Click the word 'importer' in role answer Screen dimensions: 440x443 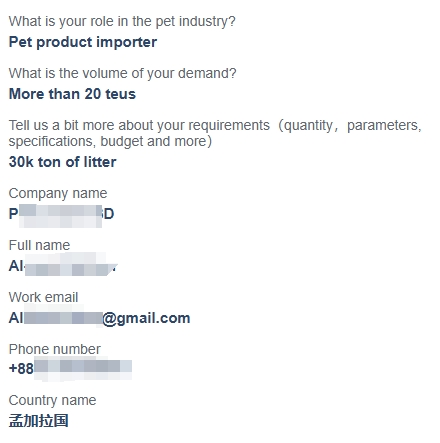(127, 43)
